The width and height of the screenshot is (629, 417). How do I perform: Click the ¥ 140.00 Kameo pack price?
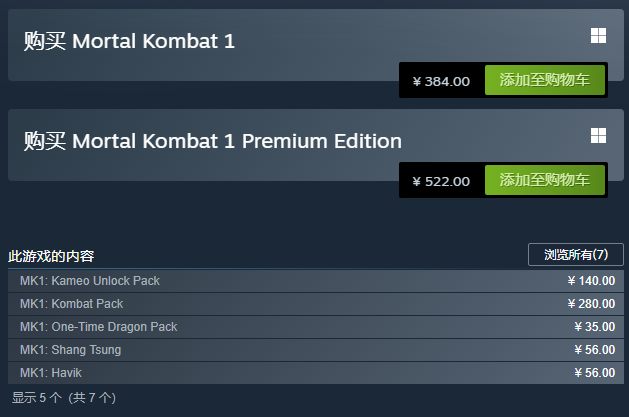point(591,281)
